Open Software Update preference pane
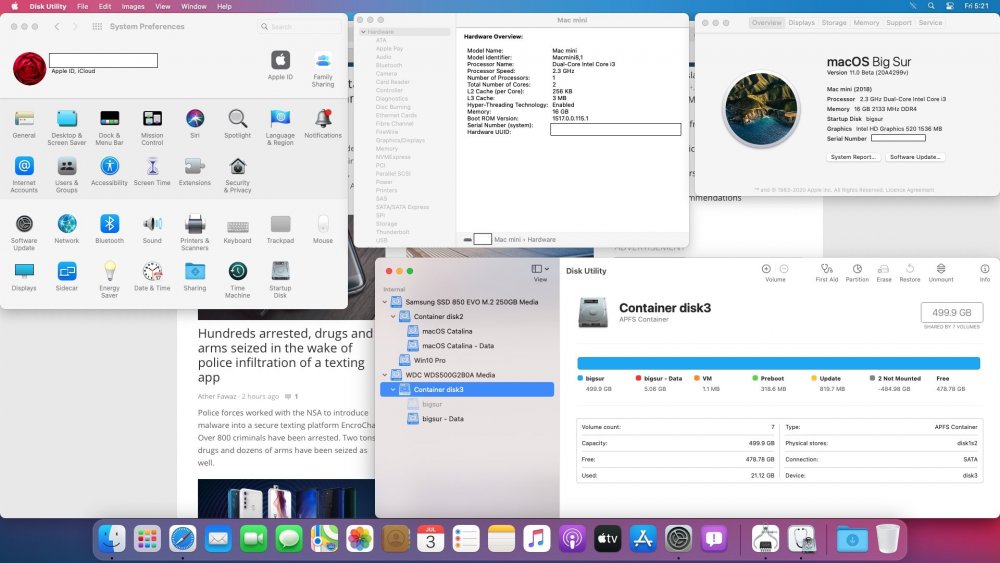Viewport: 1000px width, 563px height. coord(24,232)
